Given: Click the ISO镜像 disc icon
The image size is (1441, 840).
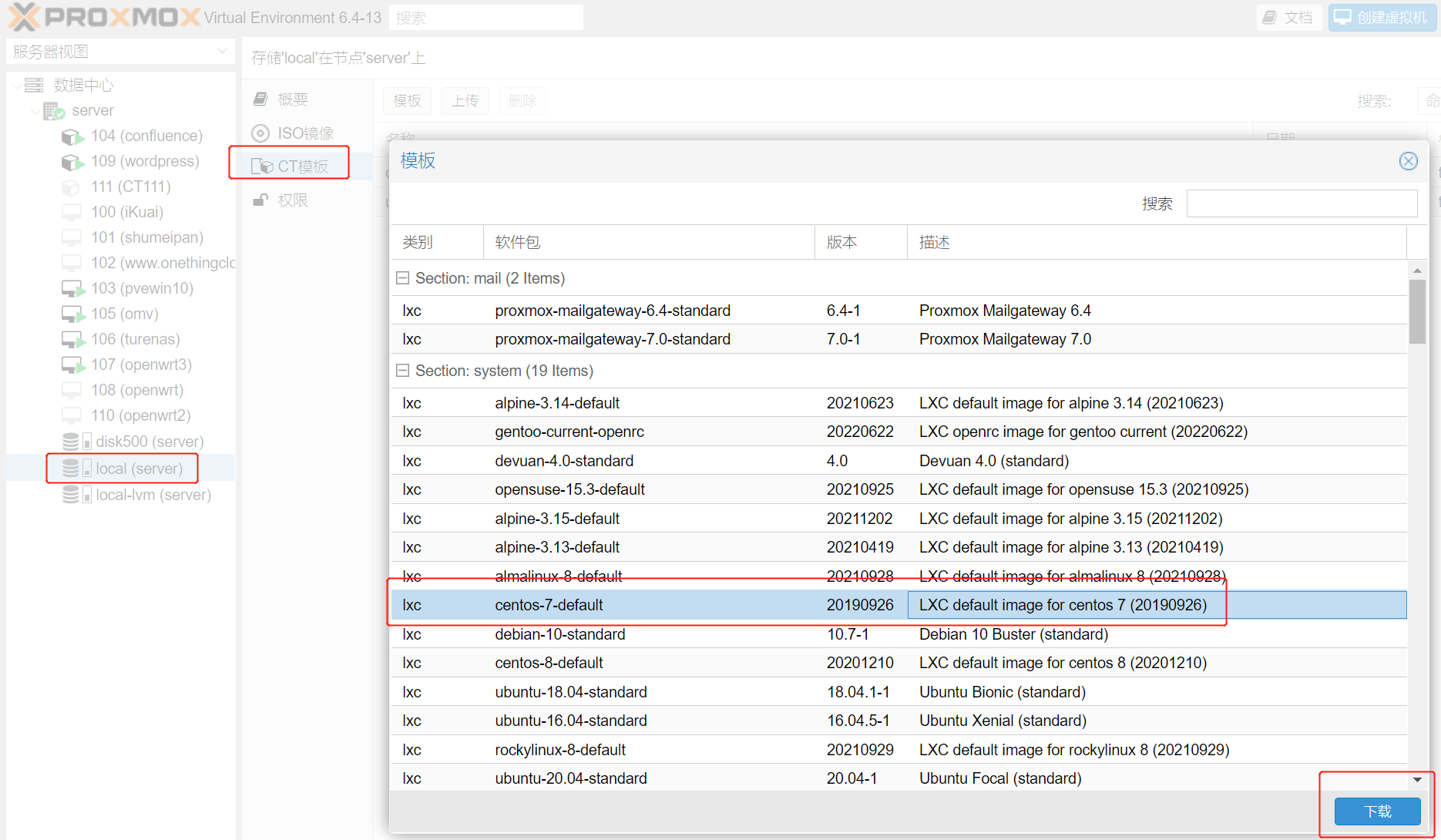Looking at the screenshot, I should [260, 133].
